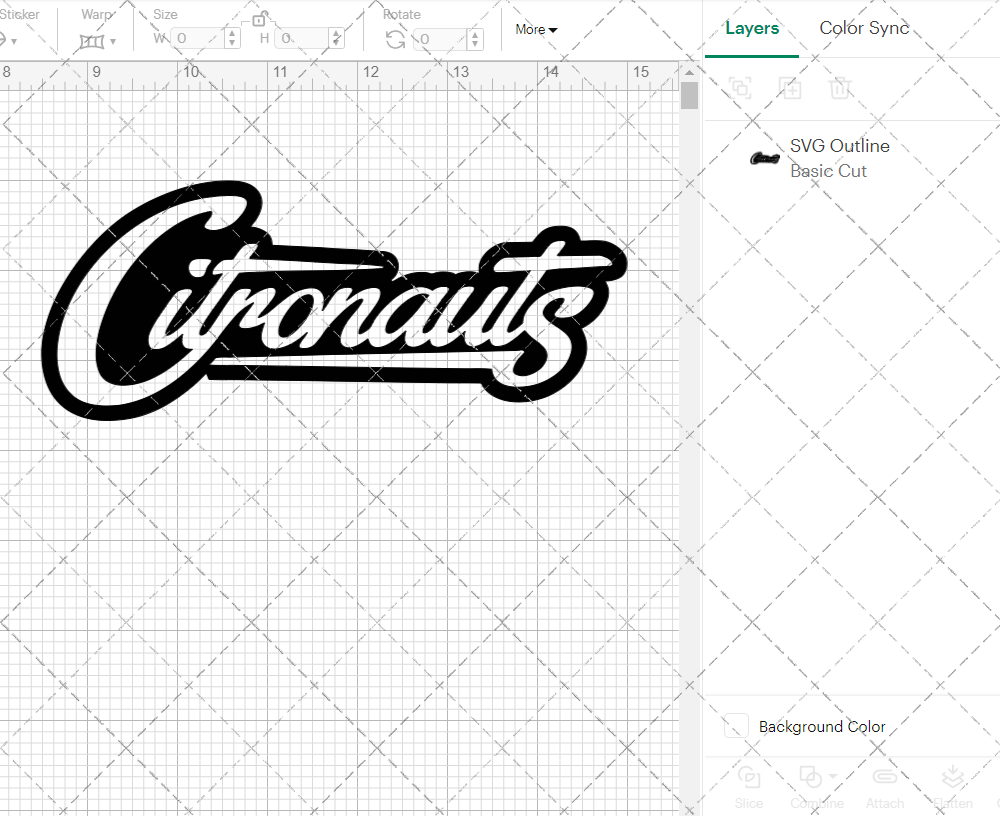Switch to the Color Sync tab
Screen dimensions: 1000x816
tap(864, 28)
